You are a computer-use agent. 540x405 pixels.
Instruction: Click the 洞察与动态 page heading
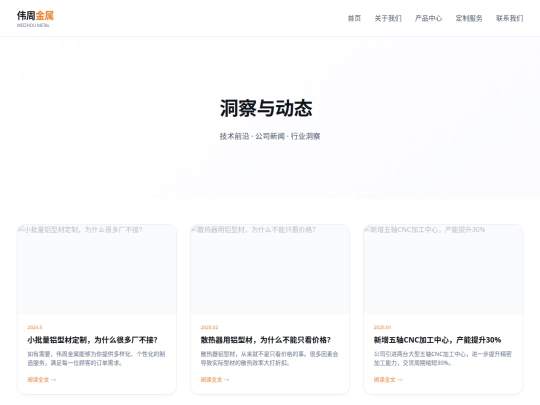coord(266,108)
